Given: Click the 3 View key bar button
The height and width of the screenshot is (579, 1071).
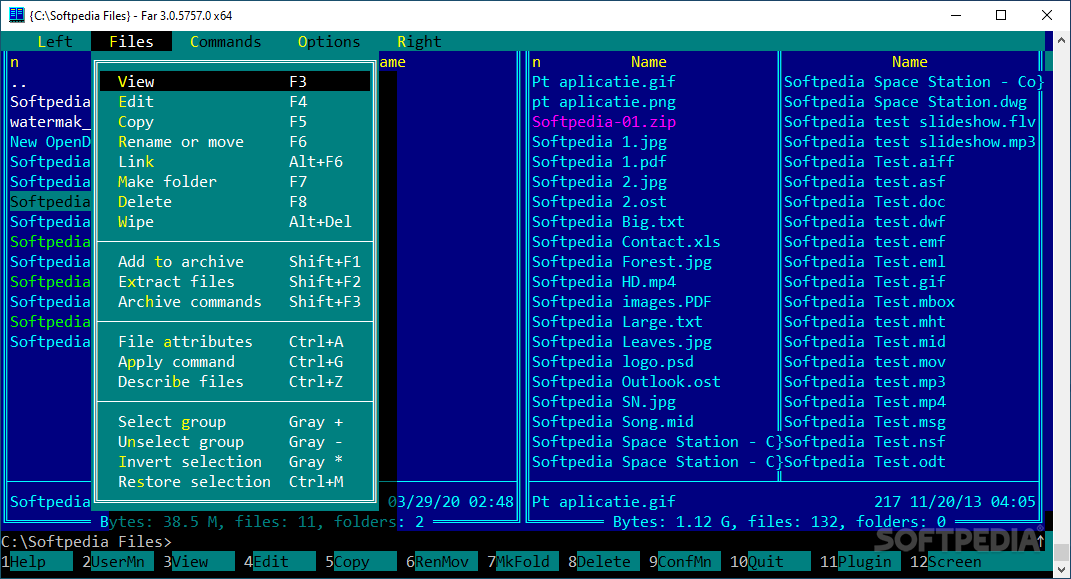Looking at the screenshot, I should click(199, 562).
